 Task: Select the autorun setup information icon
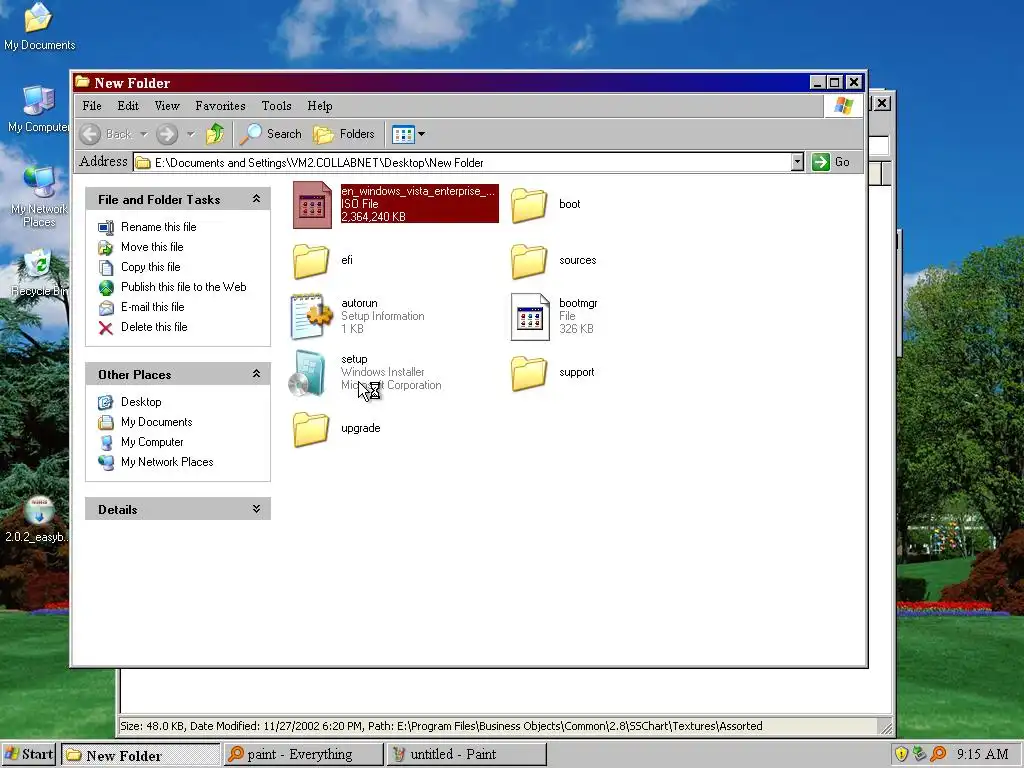coord(311,317)
